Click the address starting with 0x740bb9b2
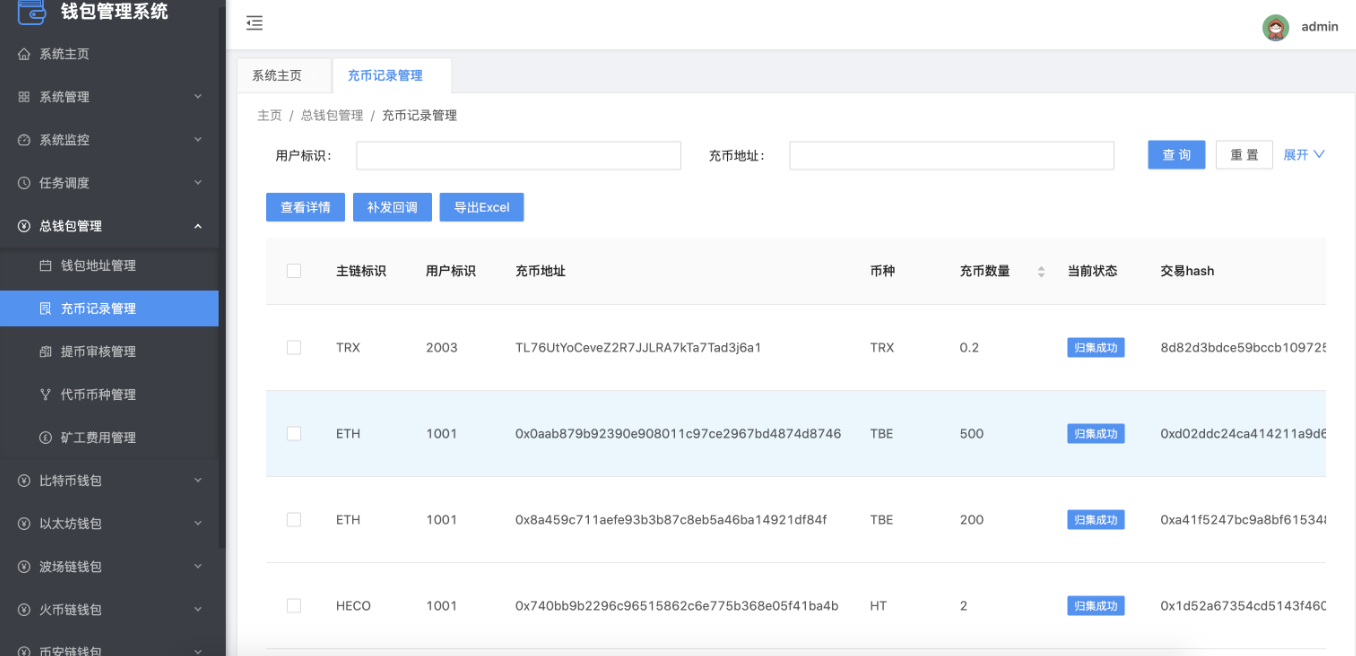The image size is (1356, 656). (x=677, y=606)
